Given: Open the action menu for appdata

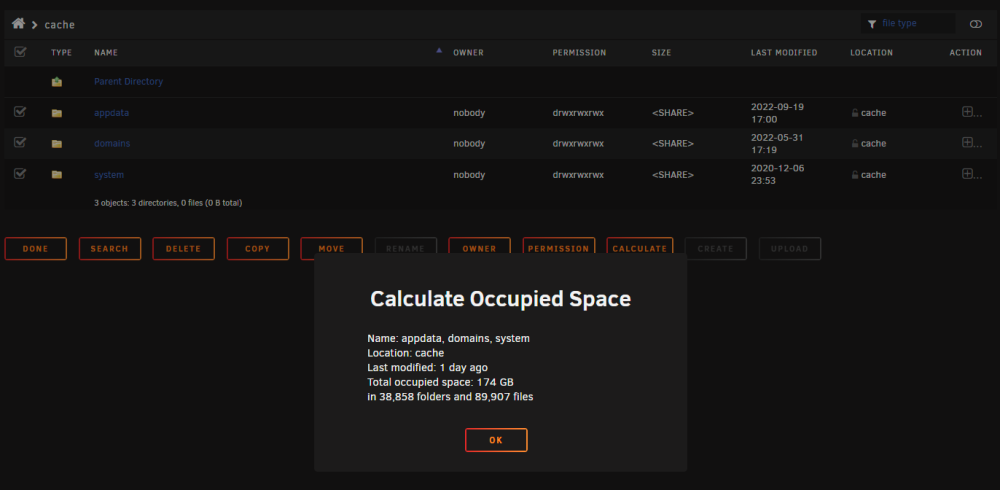Looking at the screenshot, I should coord(971,112).
